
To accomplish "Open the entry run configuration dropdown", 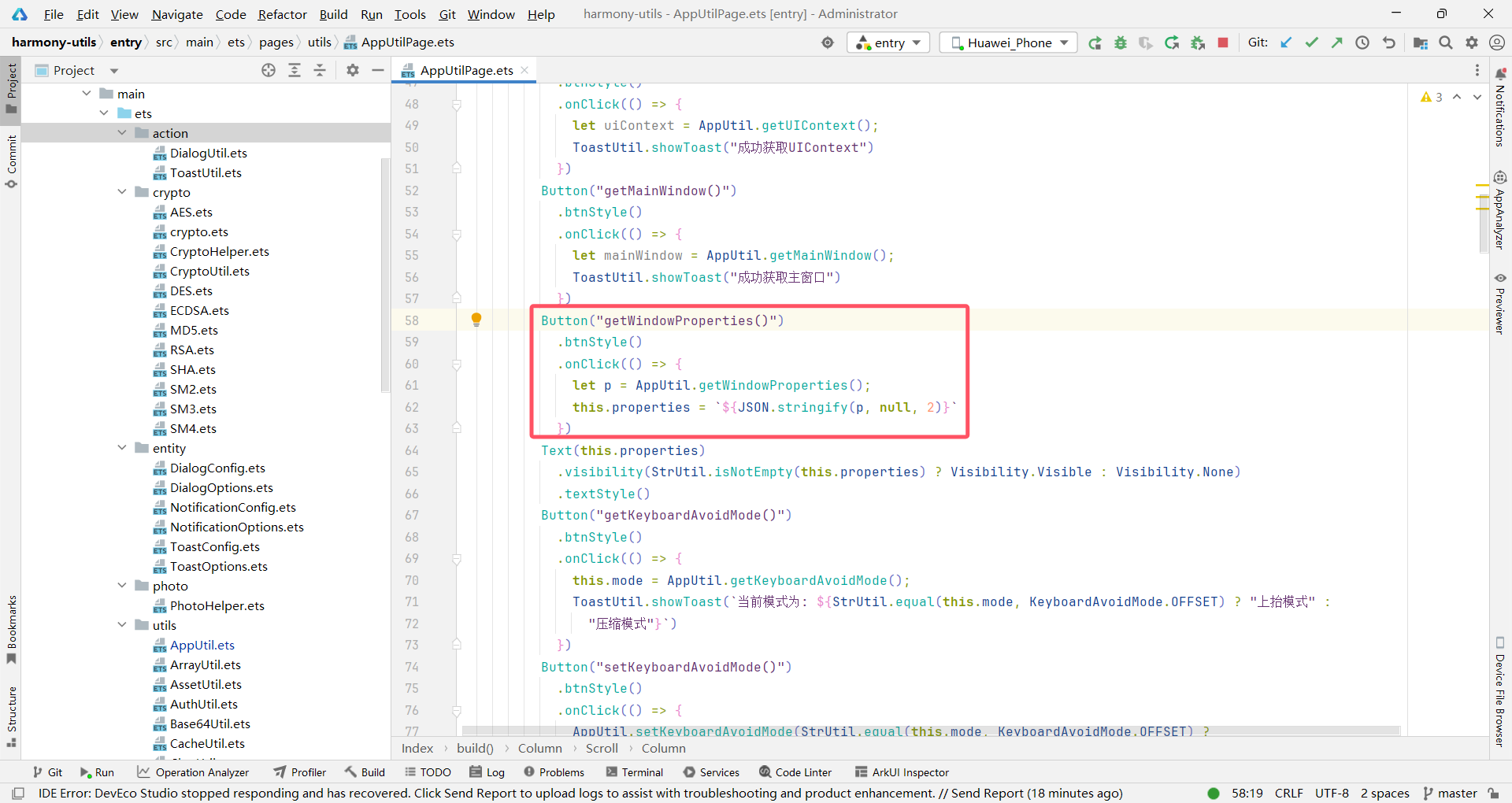I will pyautogui.click(x=888, y=43).
